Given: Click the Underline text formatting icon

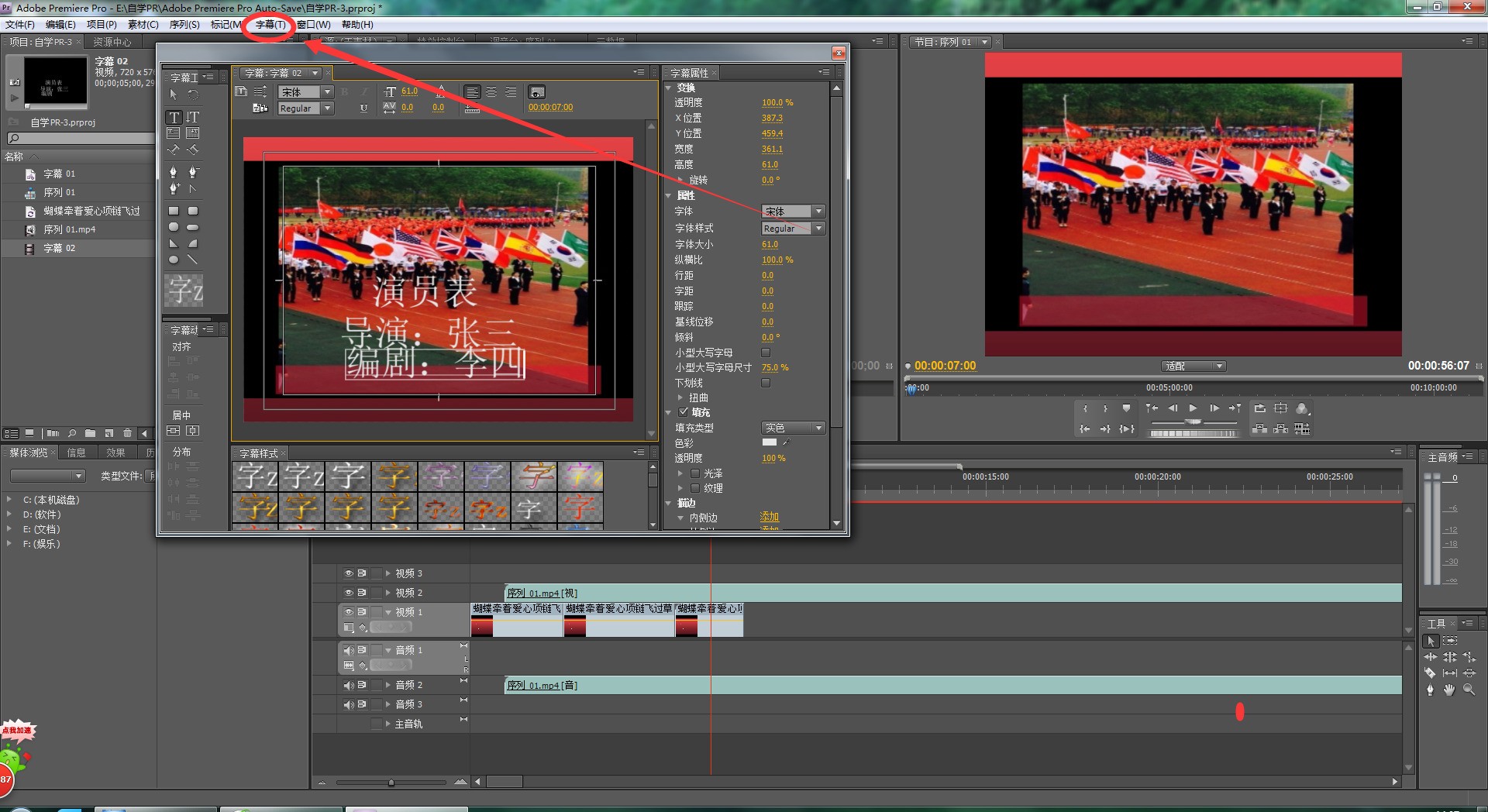Looking at the screenshot, I should pyautogui.click(x=363, y=108).
